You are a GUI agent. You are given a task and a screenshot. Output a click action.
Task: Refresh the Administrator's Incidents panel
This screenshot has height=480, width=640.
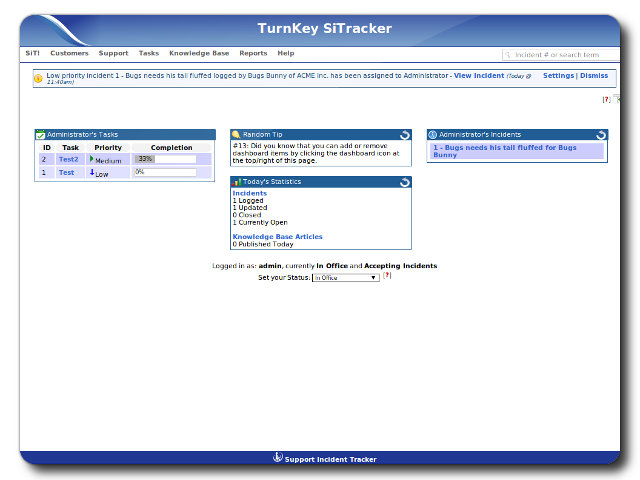point(601,135)
